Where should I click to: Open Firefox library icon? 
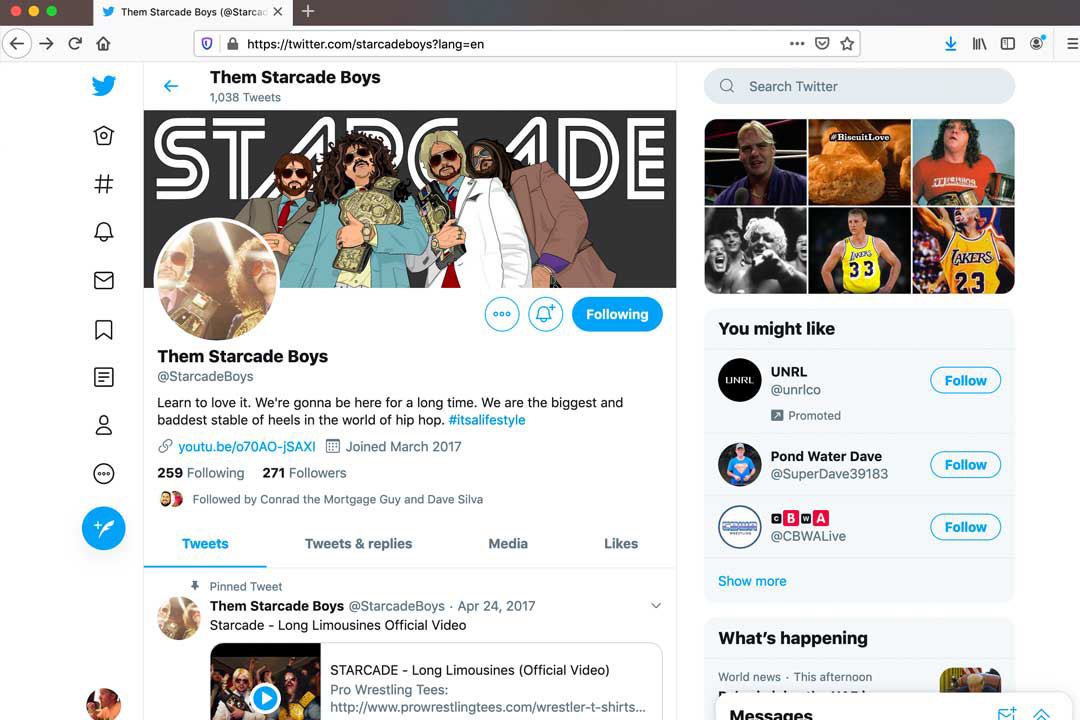point(979,44)
